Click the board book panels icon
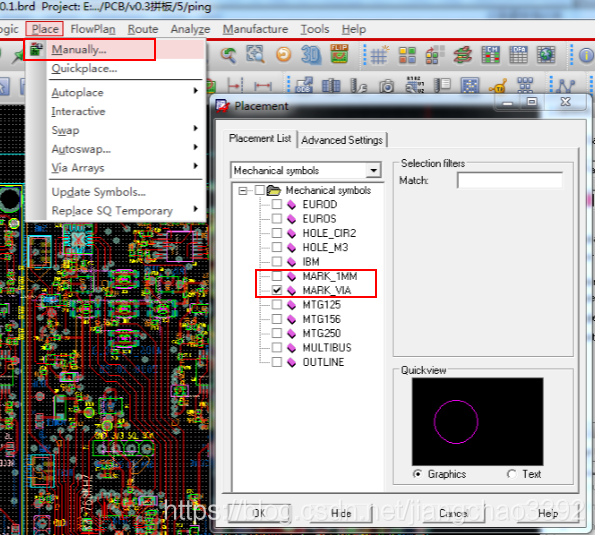 (331, 86)
